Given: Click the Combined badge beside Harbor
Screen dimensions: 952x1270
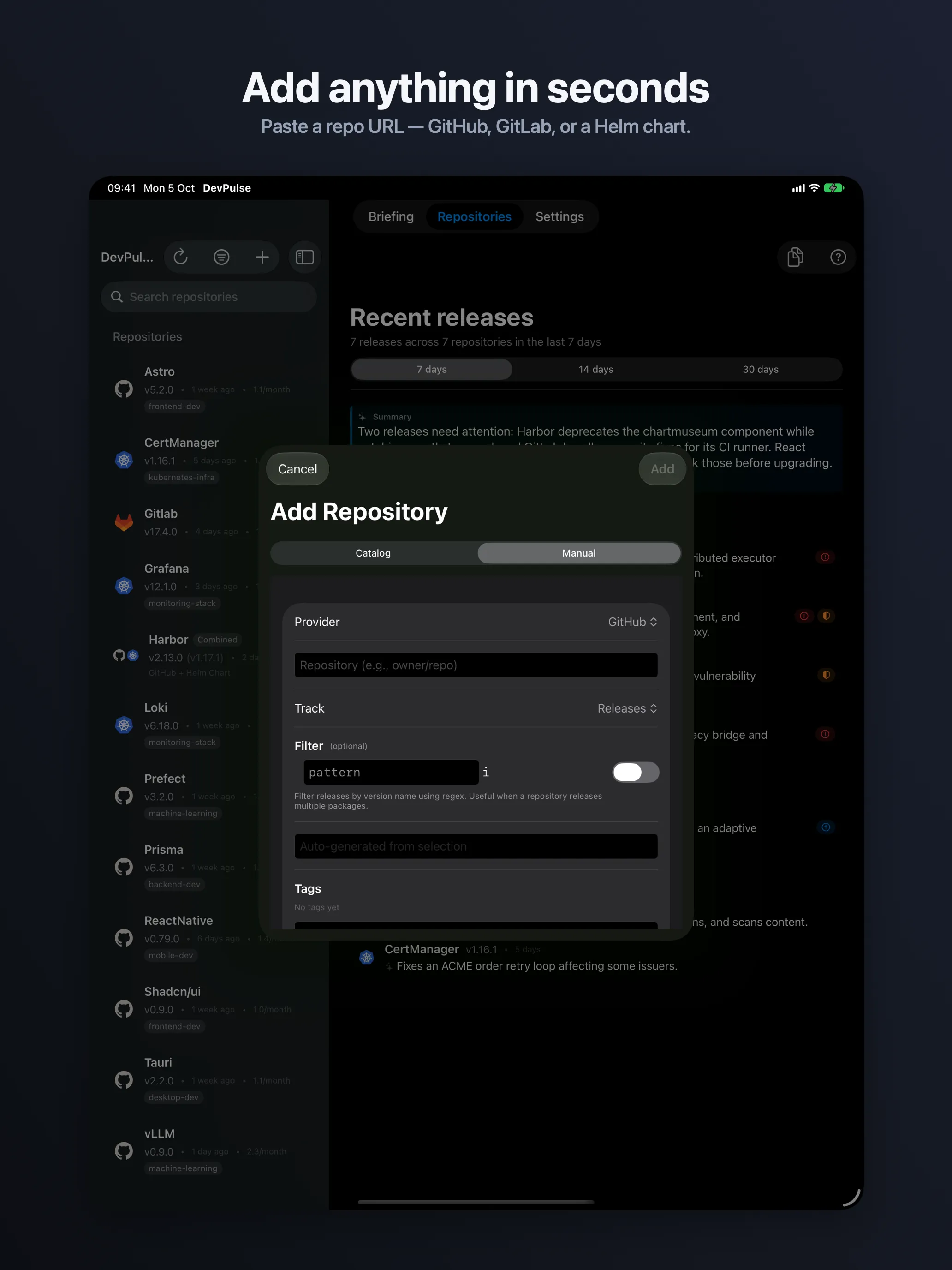Looking at the screenshot, I should [217, 640].
